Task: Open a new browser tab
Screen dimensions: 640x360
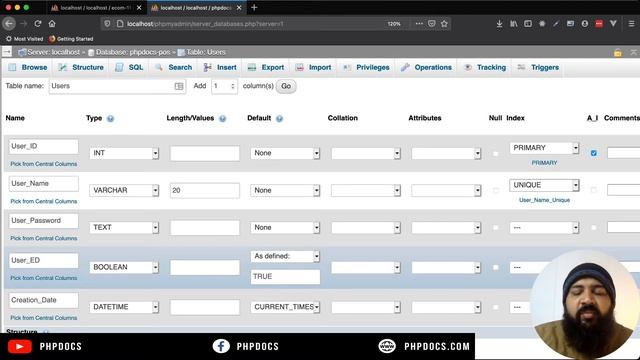Action: coord(254,7)
